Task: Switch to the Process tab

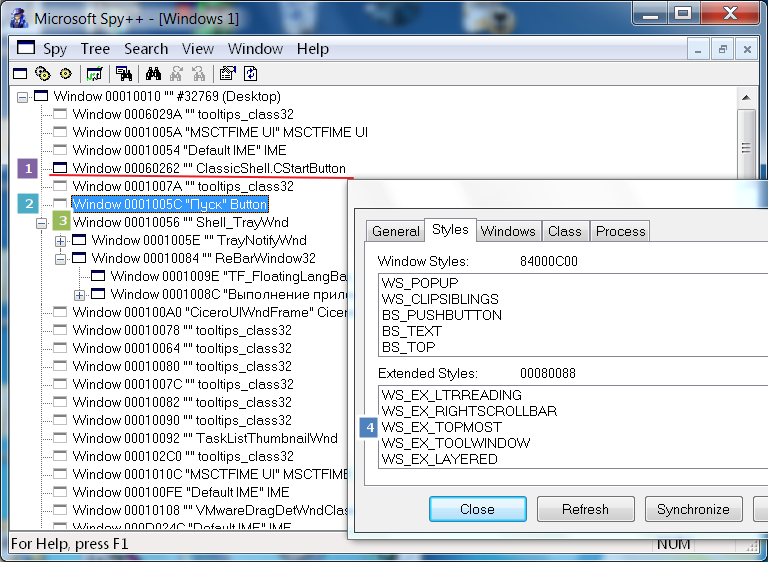Action: point(621,231)
